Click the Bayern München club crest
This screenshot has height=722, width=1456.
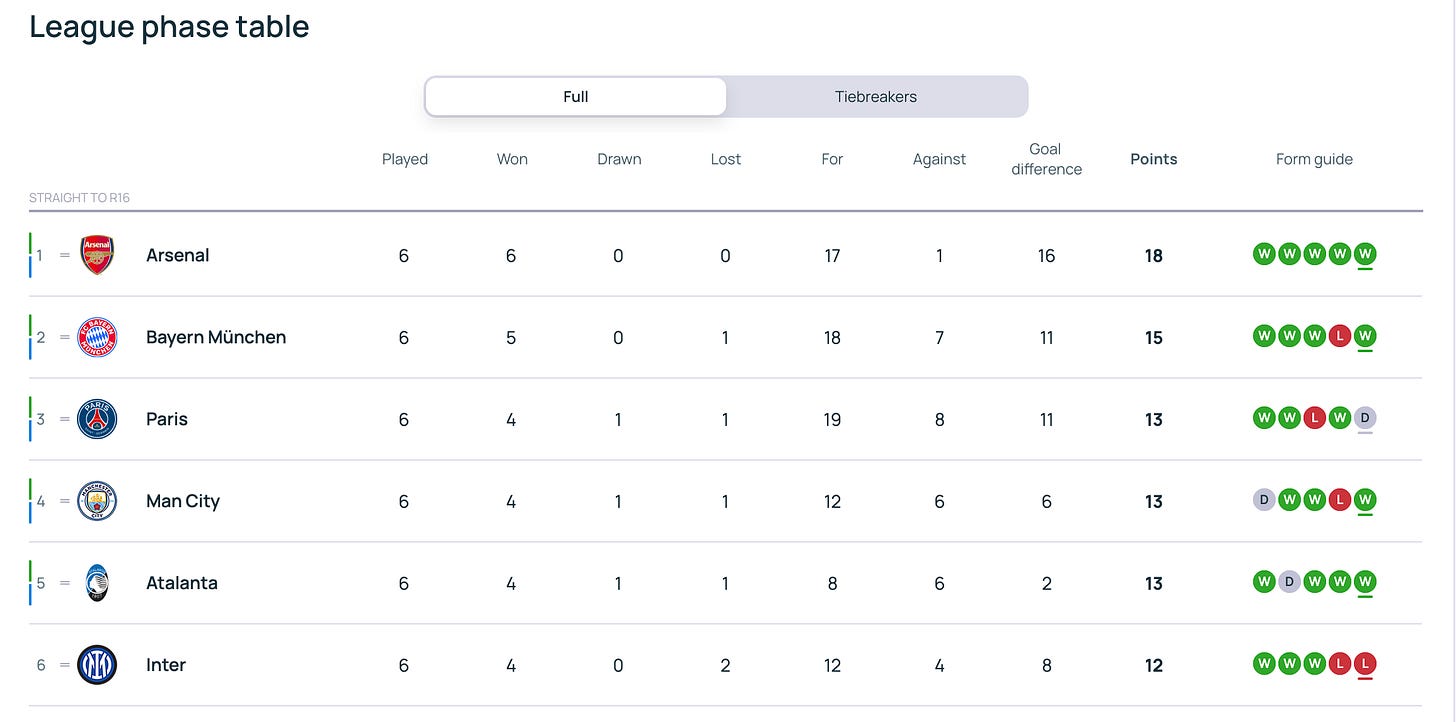click(97, 337)
